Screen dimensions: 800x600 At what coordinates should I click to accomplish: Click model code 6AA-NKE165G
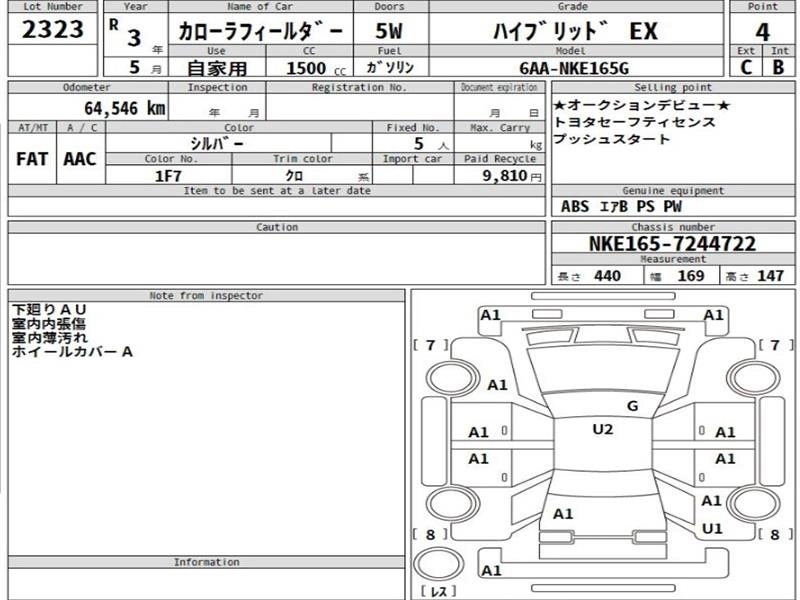coord(574,68)
